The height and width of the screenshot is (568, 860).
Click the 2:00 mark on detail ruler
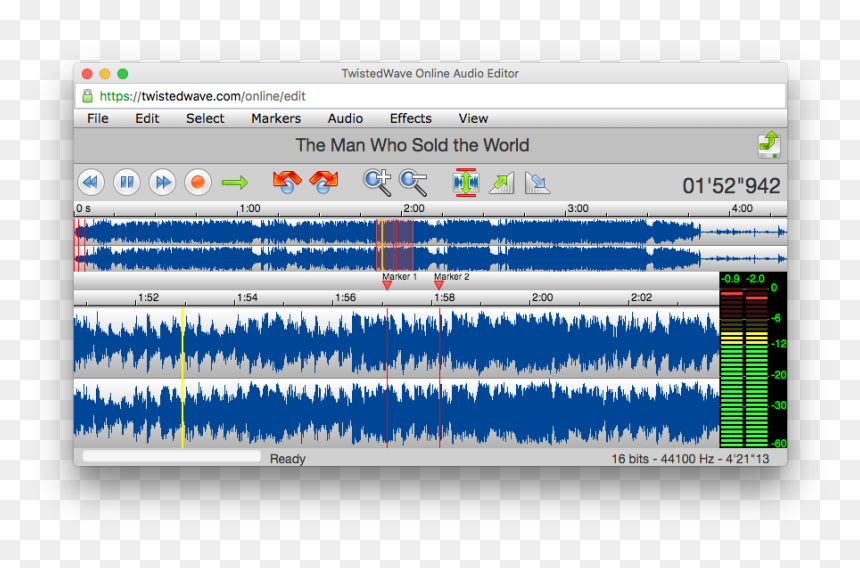point(542,297)
